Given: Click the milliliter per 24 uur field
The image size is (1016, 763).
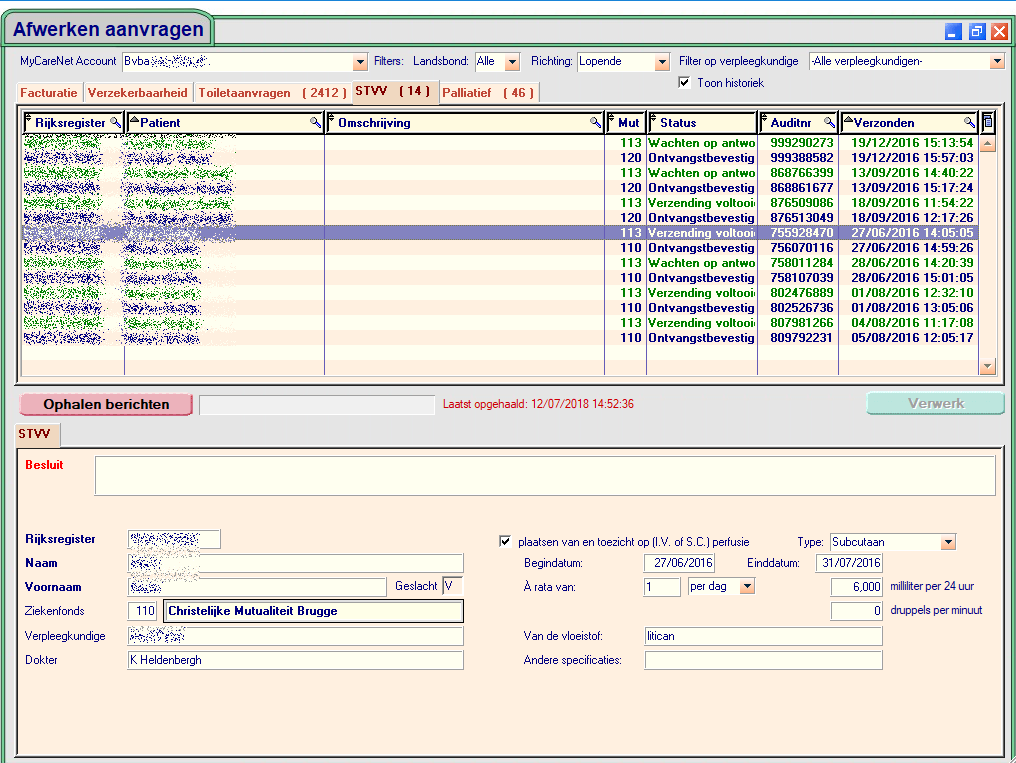Looking at the screenshot, I should point(857,587).
